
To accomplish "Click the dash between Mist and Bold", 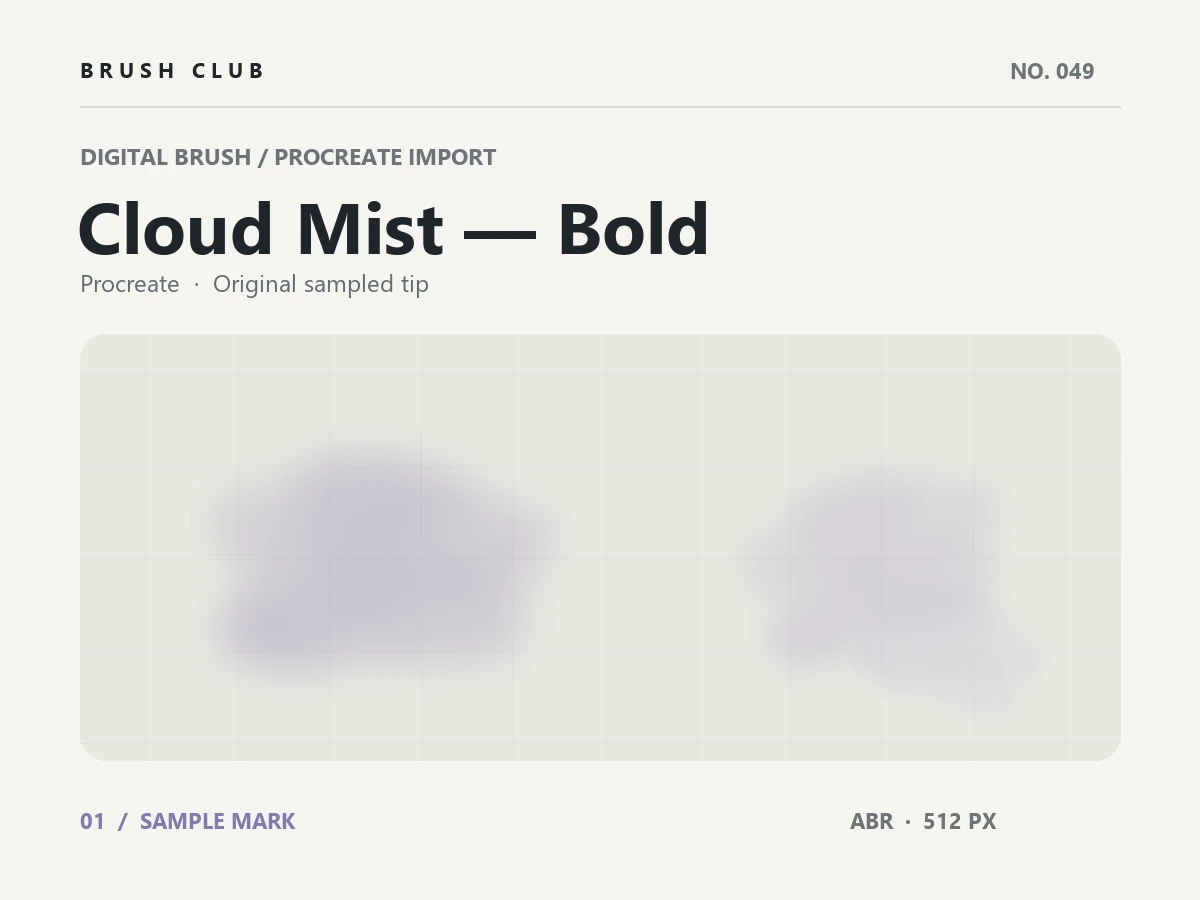I will (500, 233).
